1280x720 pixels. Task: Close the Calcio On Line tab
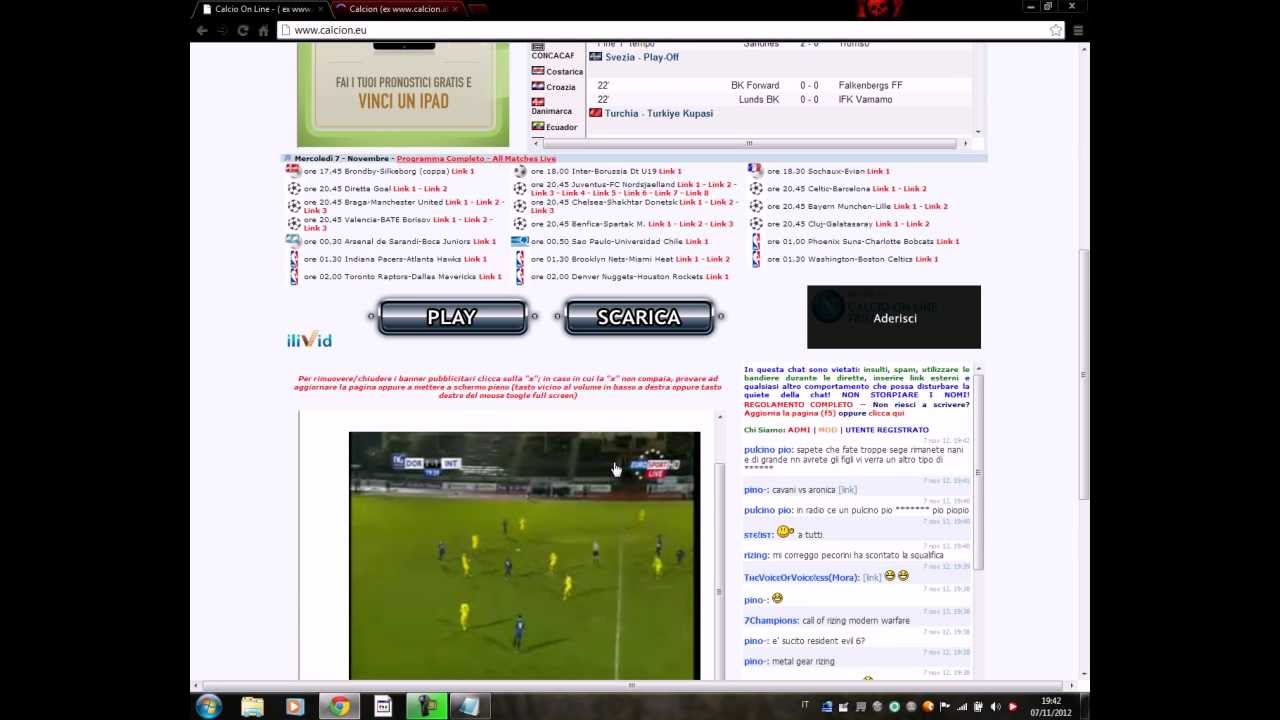321,9
